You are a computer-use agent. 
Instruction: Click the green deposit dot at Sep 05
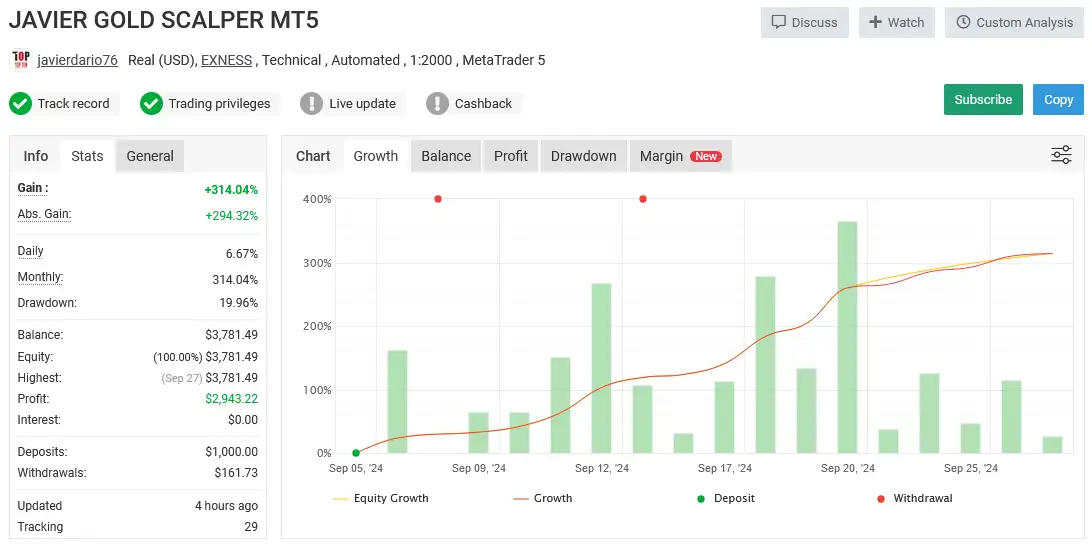(x=356, y=453)
